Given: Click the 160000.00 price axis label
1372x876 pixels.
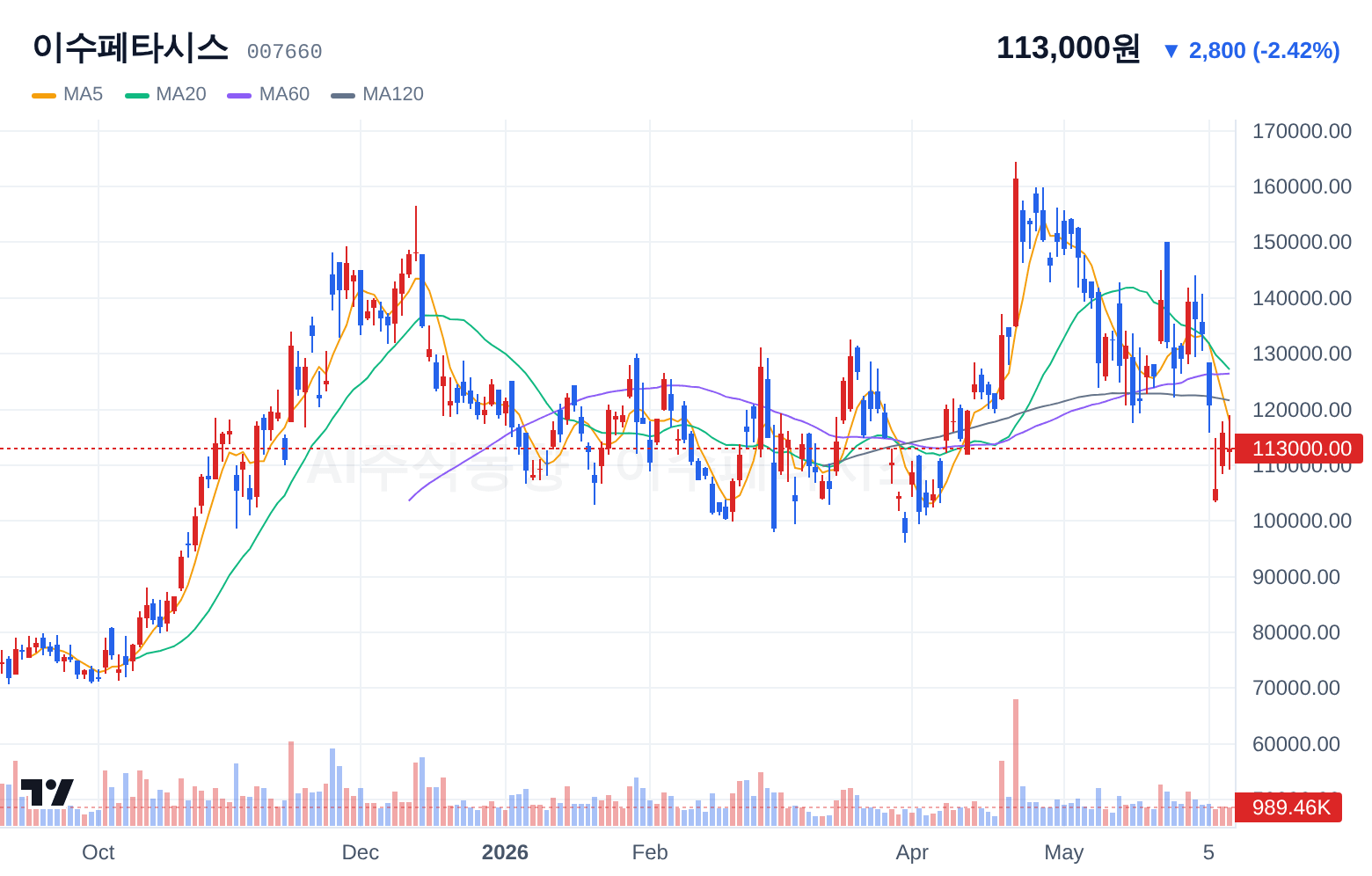Looking at the screenshot, I should coord(1302,186).
